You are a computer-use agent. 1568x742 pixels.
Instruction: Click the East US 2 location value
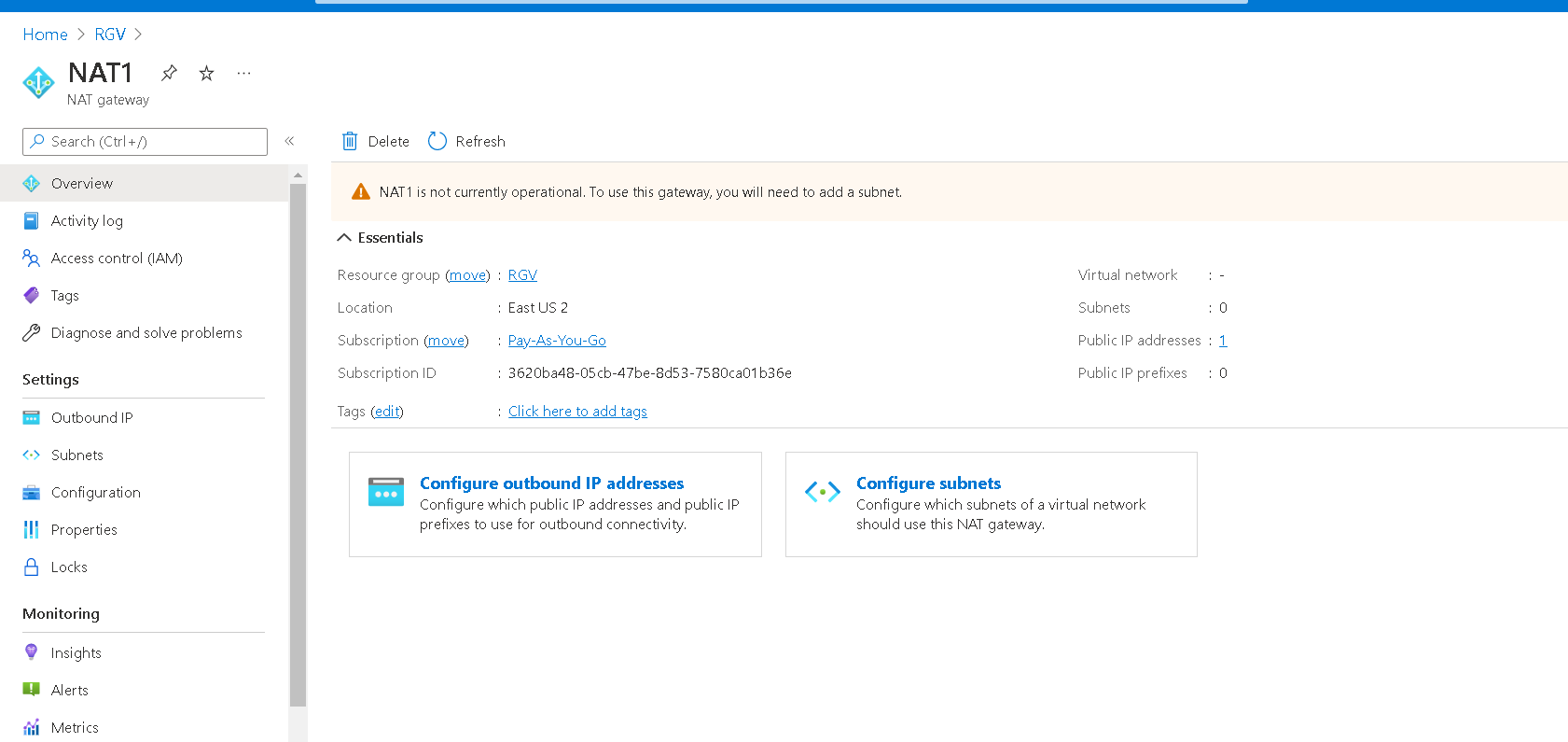coord(537,308)
